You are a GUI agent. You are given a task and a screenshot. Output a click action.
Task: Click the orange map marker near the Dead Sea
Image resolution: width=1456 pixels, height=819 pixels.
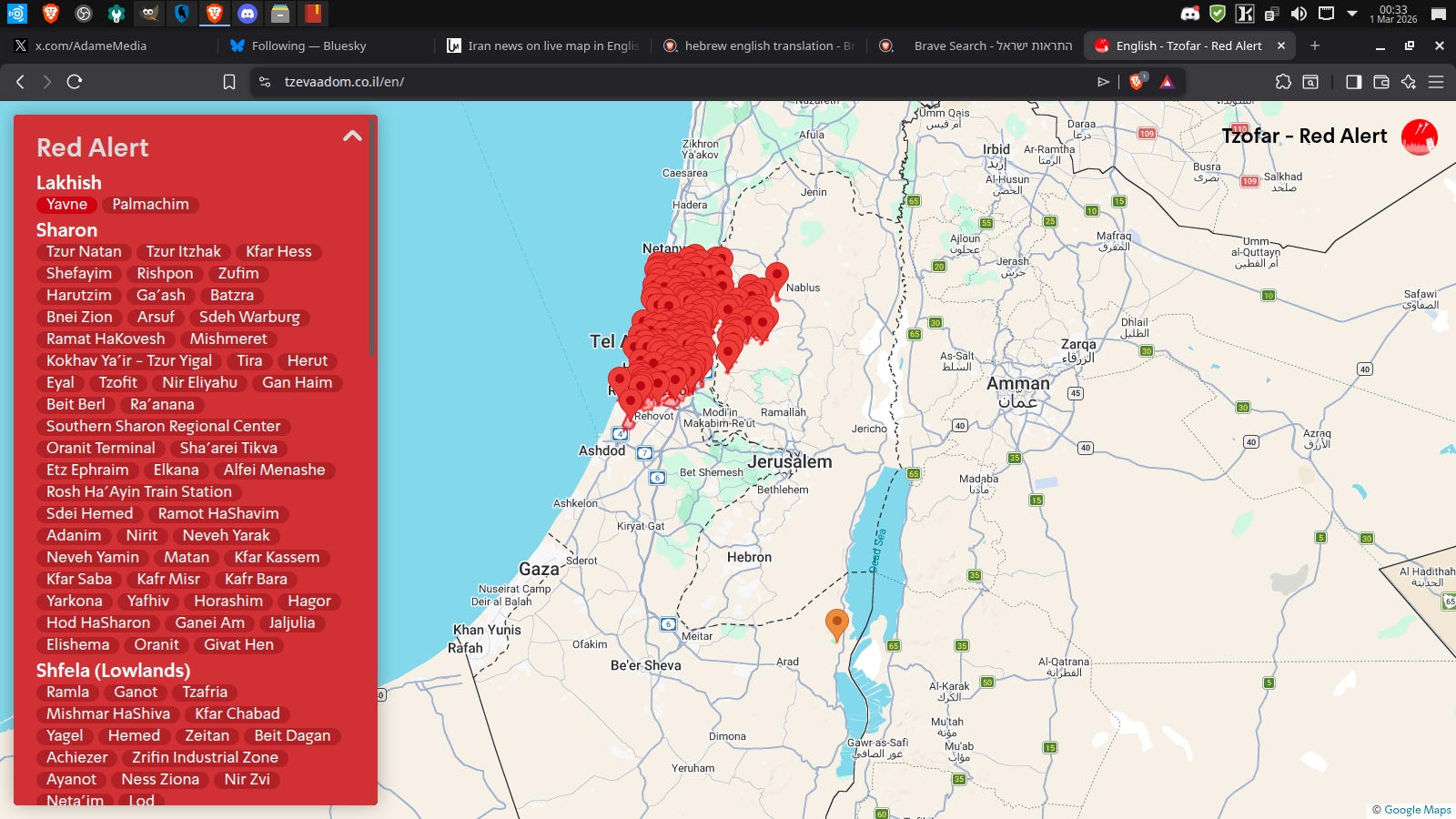pos(836,623)
